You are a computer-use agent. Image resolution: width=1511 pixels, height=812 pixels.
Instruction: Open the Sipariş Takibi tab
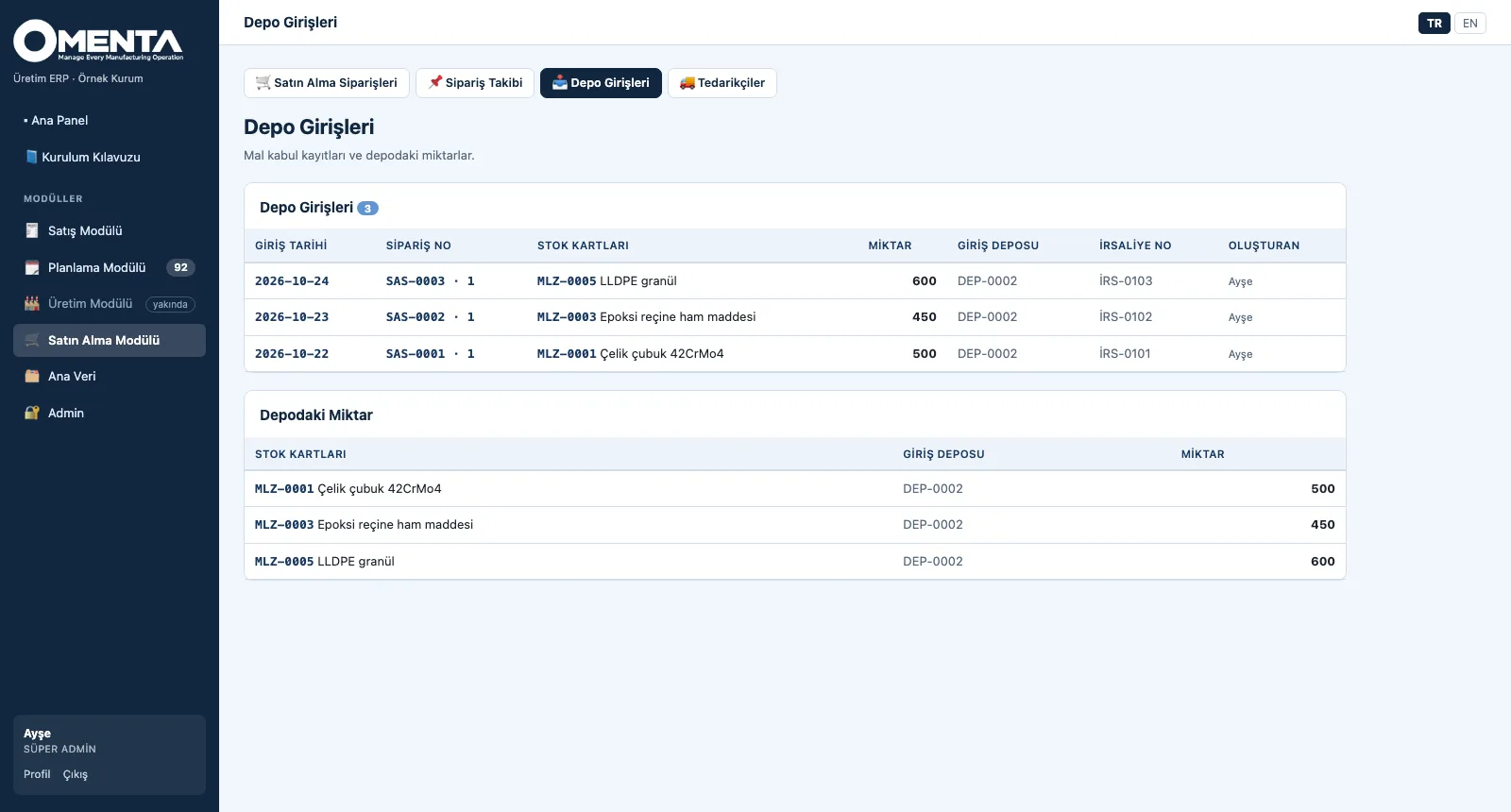coord(475,82)
